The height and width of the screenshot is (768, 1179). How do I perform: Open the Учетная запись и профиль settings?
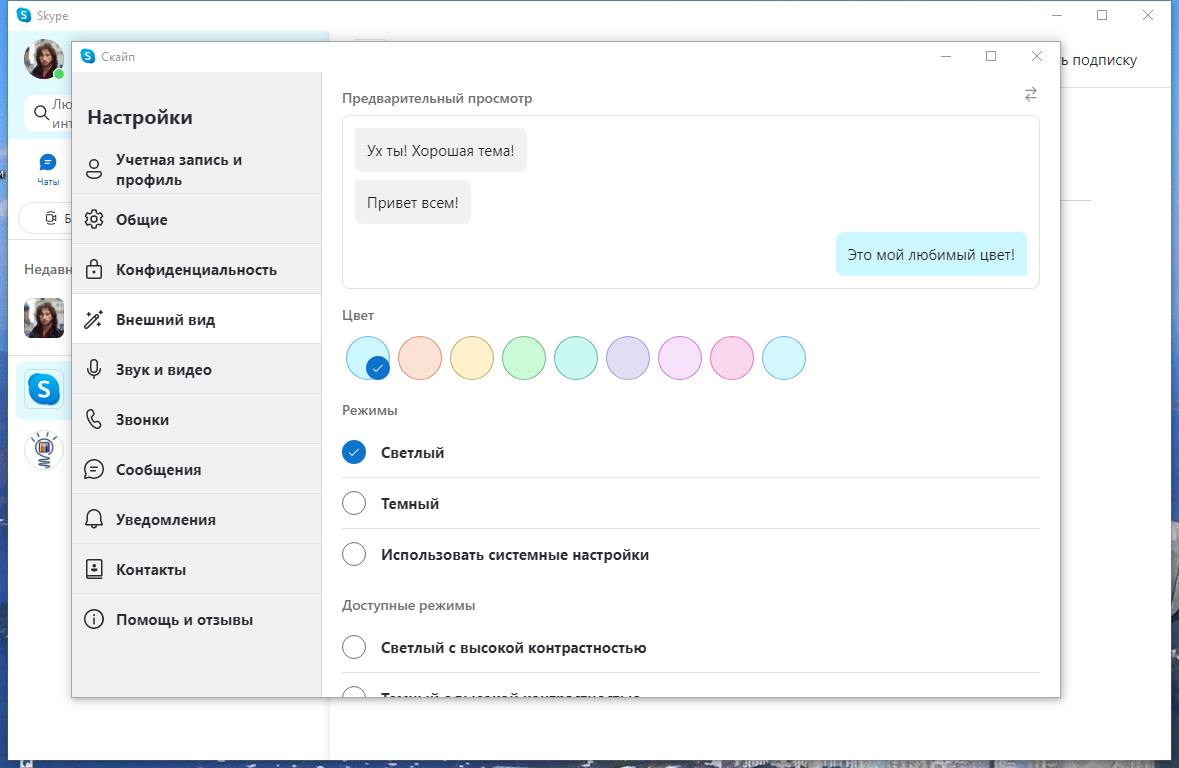197,169
